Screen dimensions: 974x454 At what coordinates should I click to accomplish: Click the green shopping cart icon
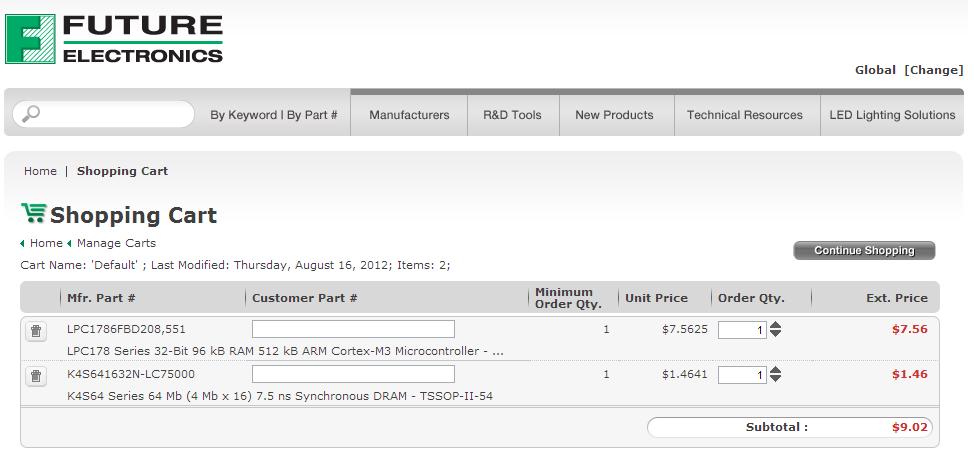coord(33,213)
